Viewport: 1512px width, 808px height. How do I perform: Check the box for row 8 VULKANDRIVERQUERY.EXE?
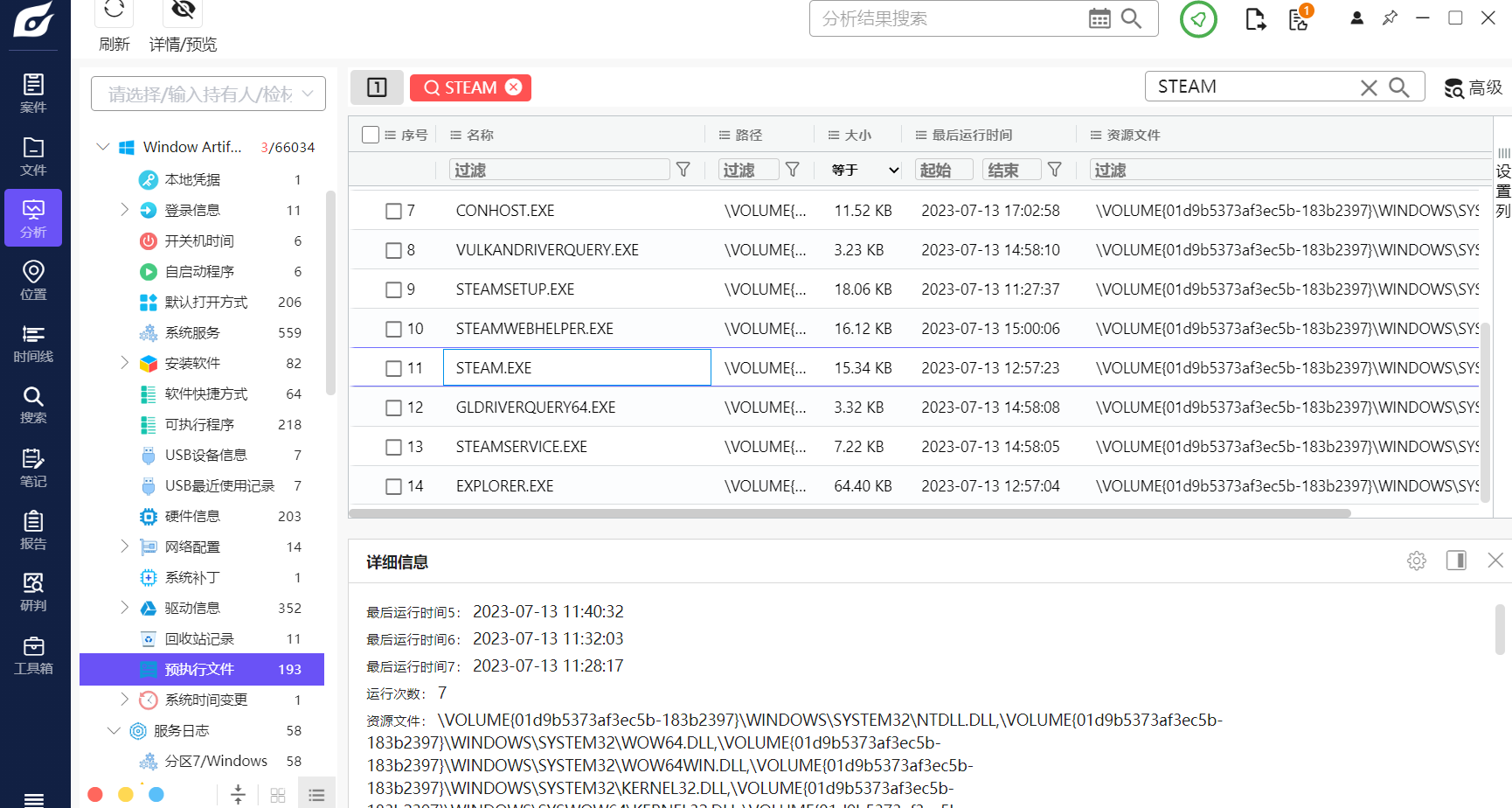pyautogui.click(x=394, y=250)
